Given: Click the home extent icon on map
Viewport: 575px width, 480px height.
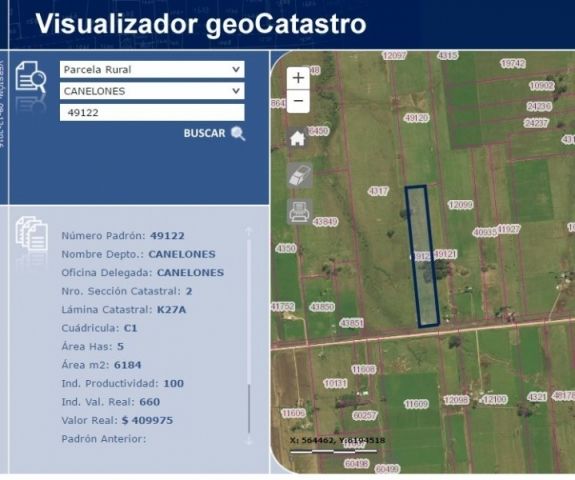Looking at the screenshot, I should 297,138.
